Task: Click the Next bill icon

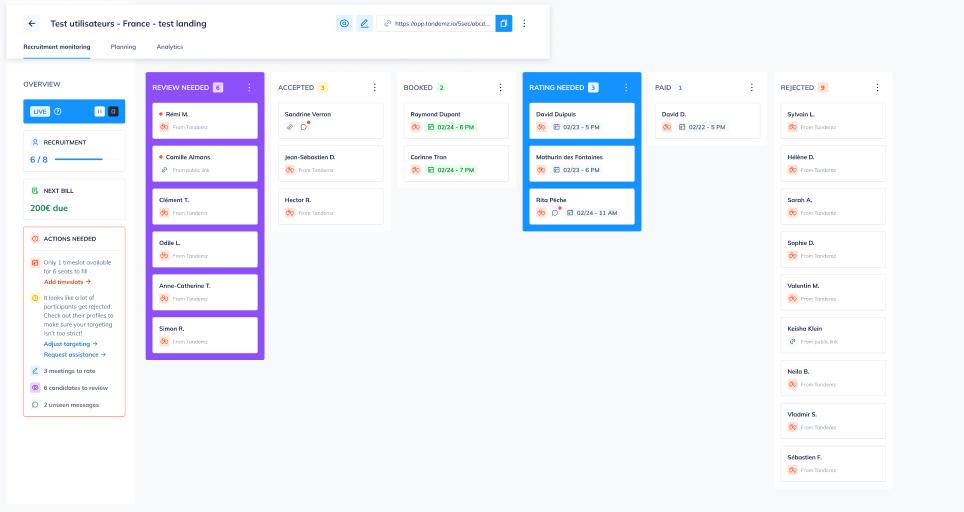Action: tap(35, 191)
